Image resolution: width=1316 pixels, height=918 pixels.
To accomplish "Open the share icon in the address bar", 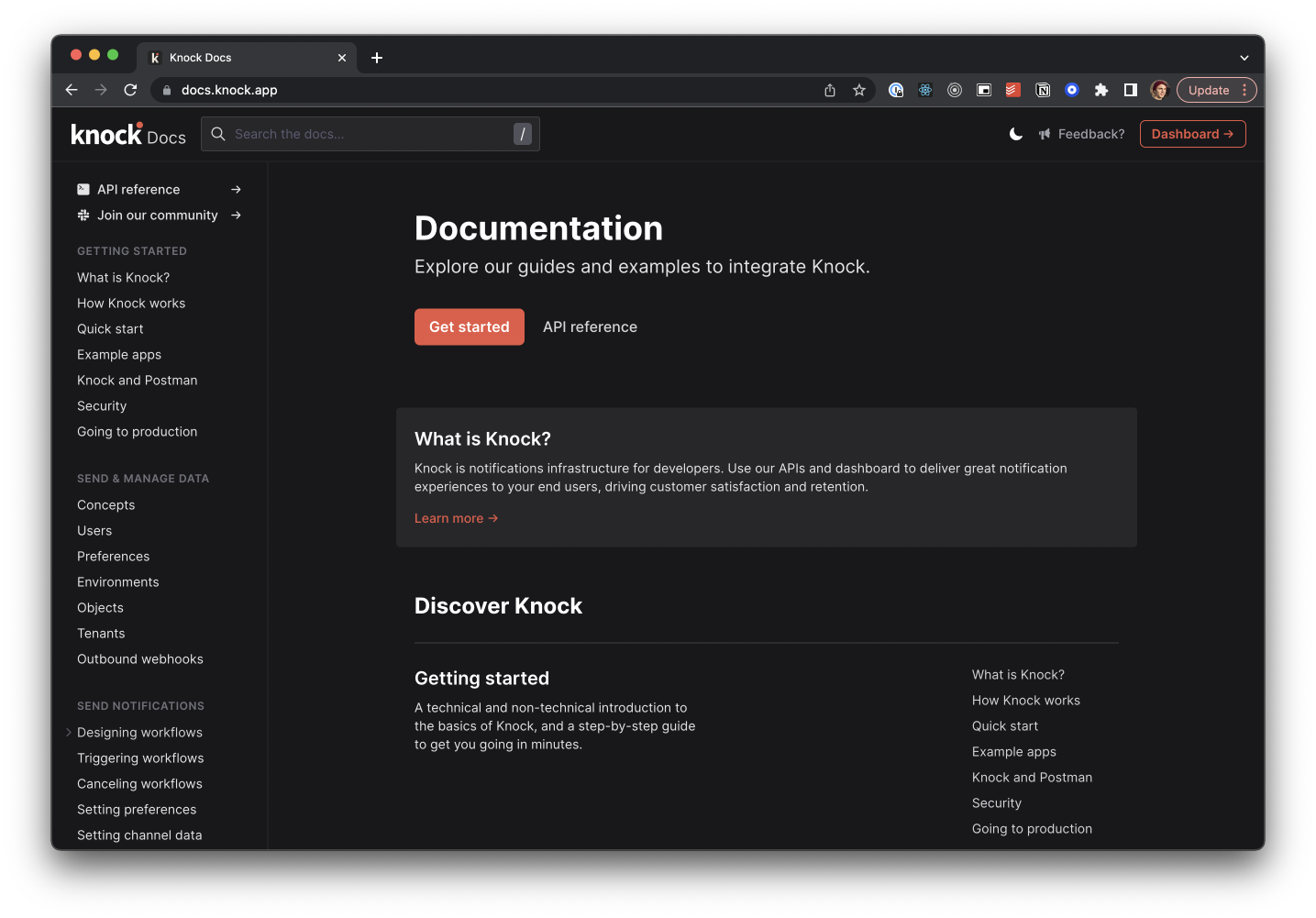I will (x=829, y=90).
